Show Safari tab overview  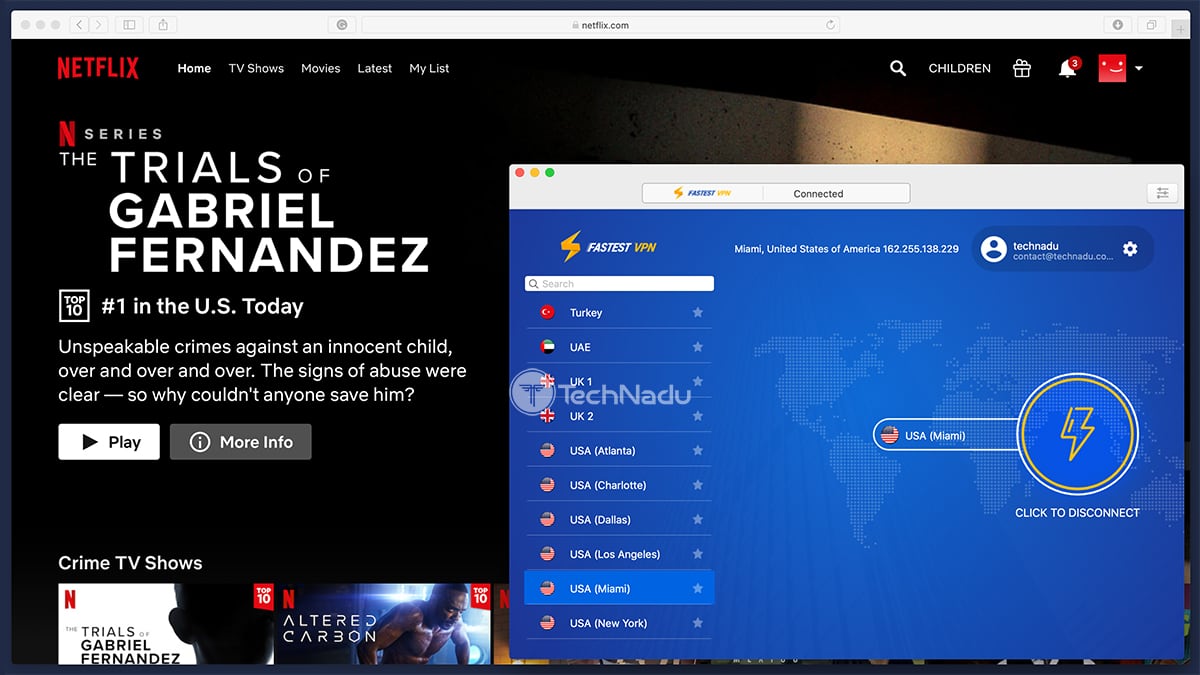(x=1152, y=24)
